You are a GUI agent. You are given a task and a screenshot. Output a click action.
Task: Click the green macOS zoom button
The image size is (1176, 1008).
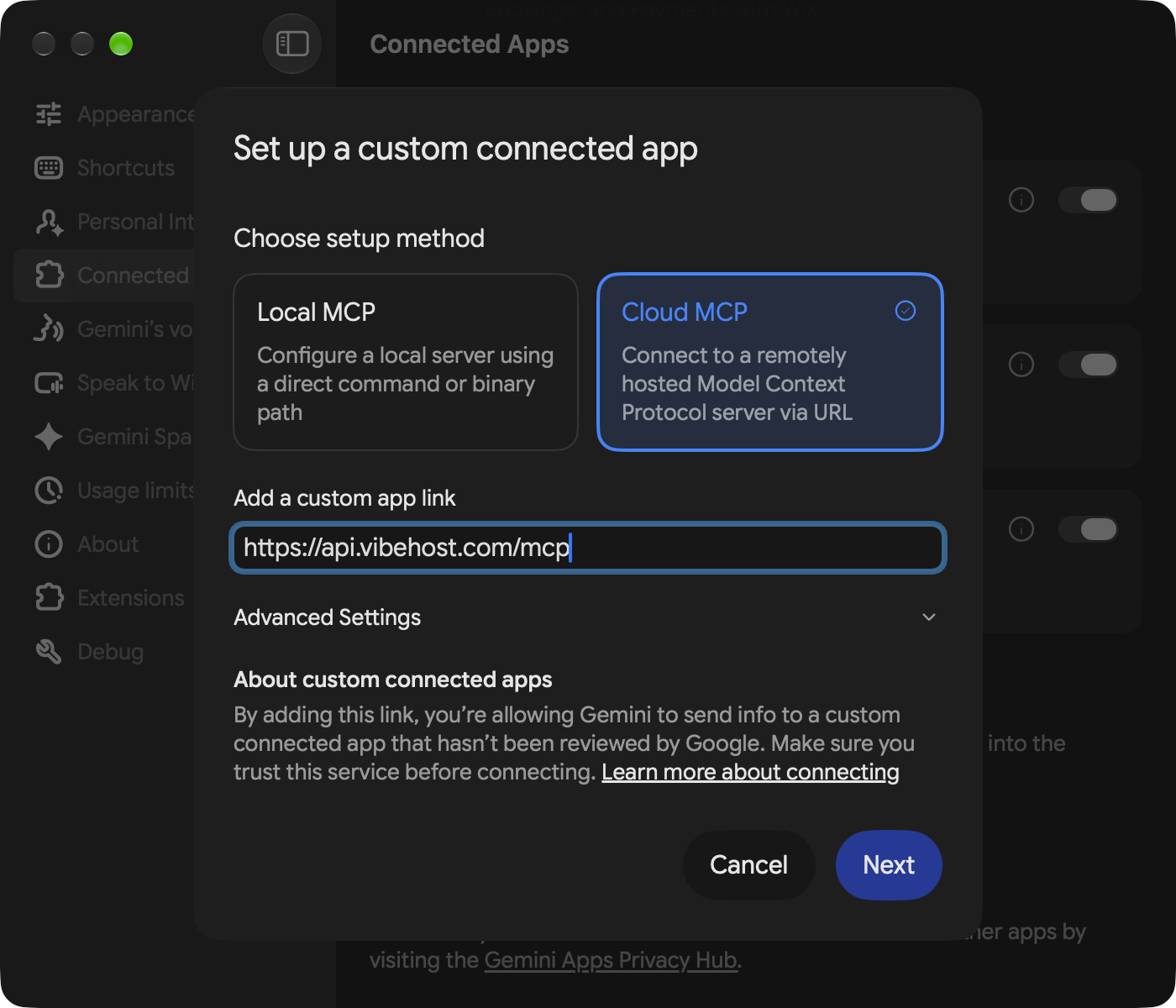point(121,44)
